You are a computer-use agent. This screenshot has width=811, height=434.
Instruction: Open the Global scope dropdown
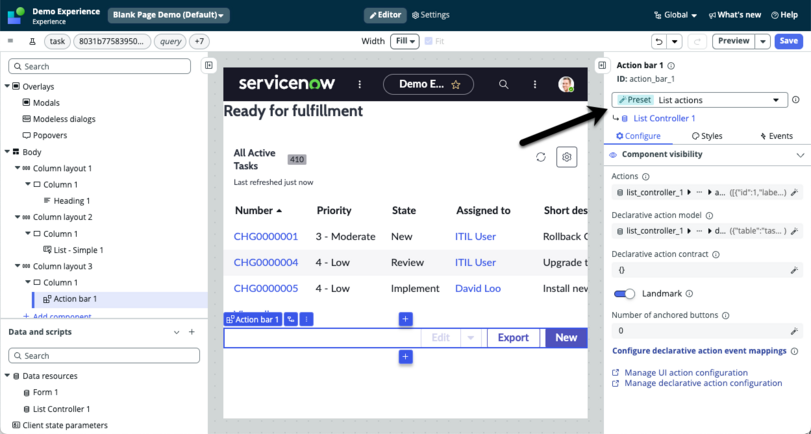click(x=675, y=15)
